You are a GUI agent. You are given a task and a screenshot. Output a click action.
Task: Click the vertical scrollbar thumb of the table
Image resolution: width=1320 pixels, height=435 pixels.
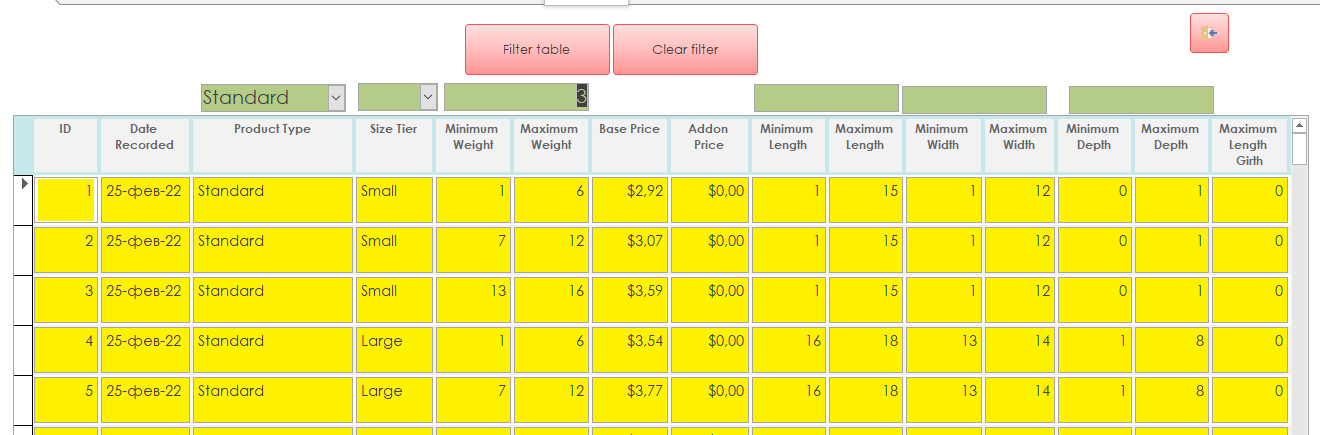(1299, 150)
